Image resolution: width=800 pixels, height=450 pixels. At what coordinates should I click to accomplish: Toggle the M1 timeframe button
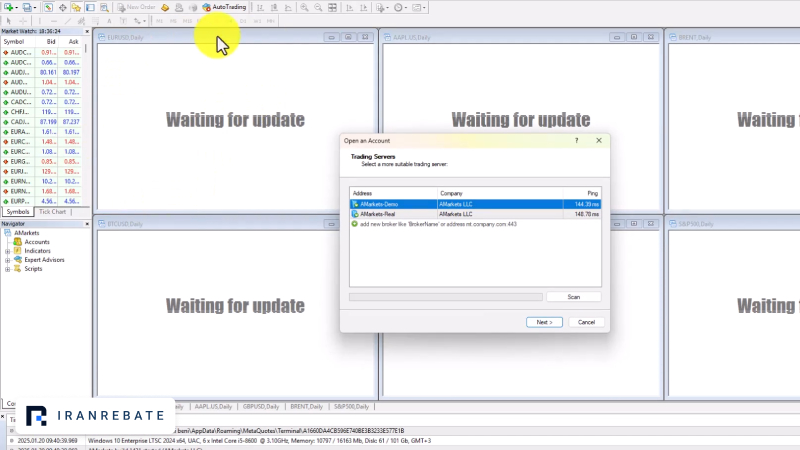tap(159, 21)
